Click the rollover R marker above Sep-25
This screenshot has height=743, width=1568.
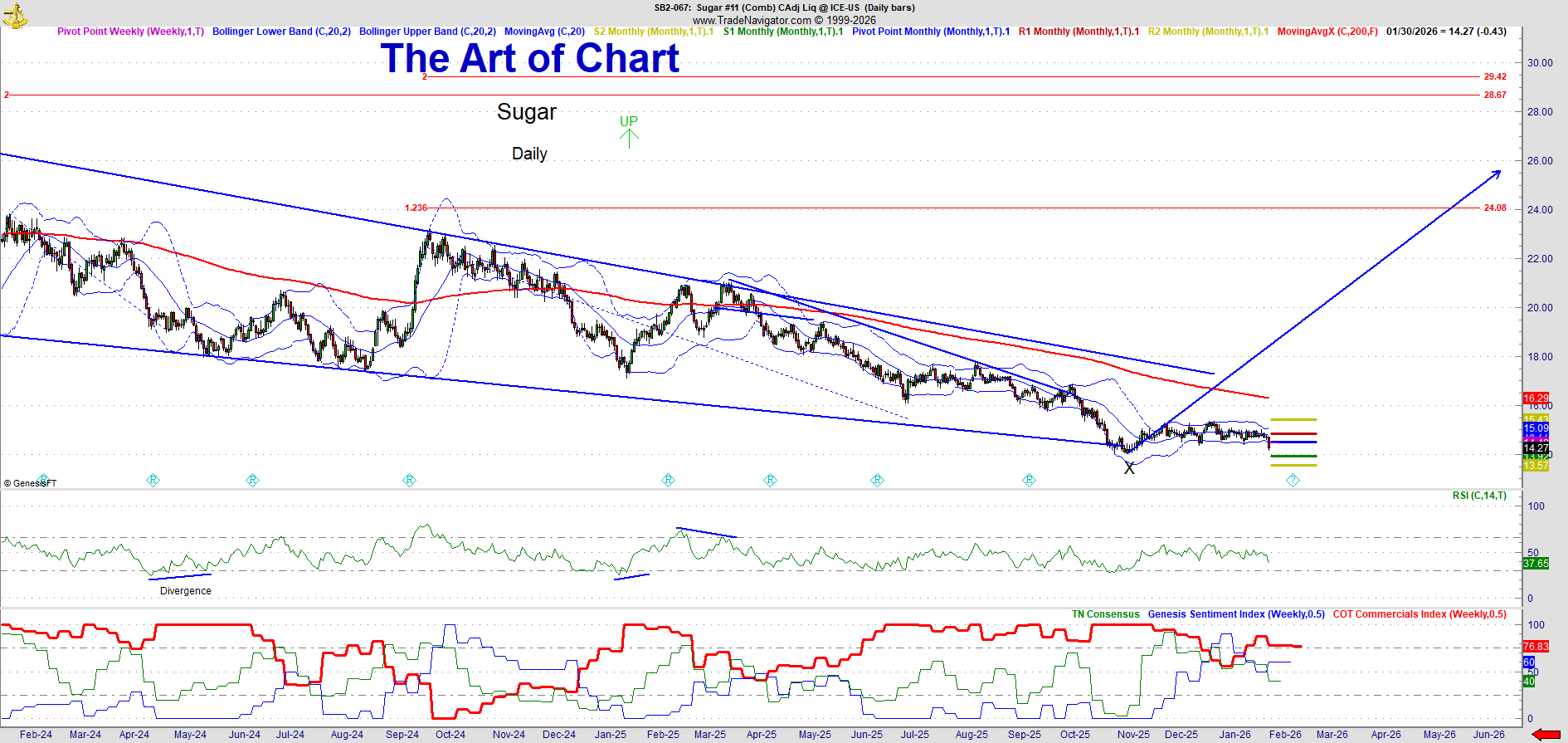coord(1029,481)
